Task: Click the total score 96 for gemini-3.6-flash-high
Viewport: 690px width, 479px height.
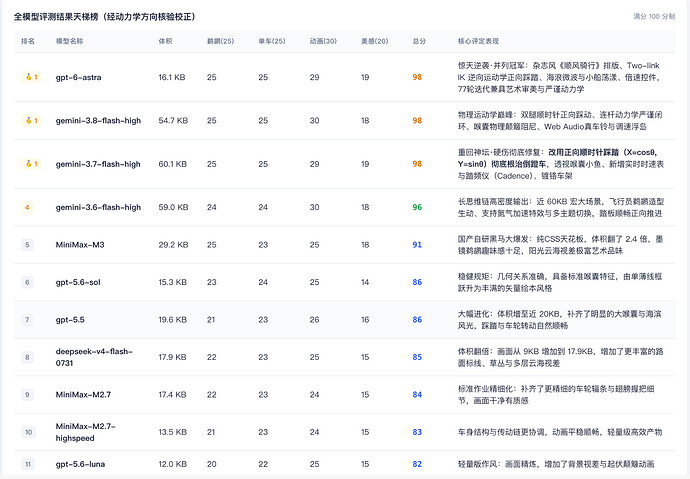Action: coord(417,207)
